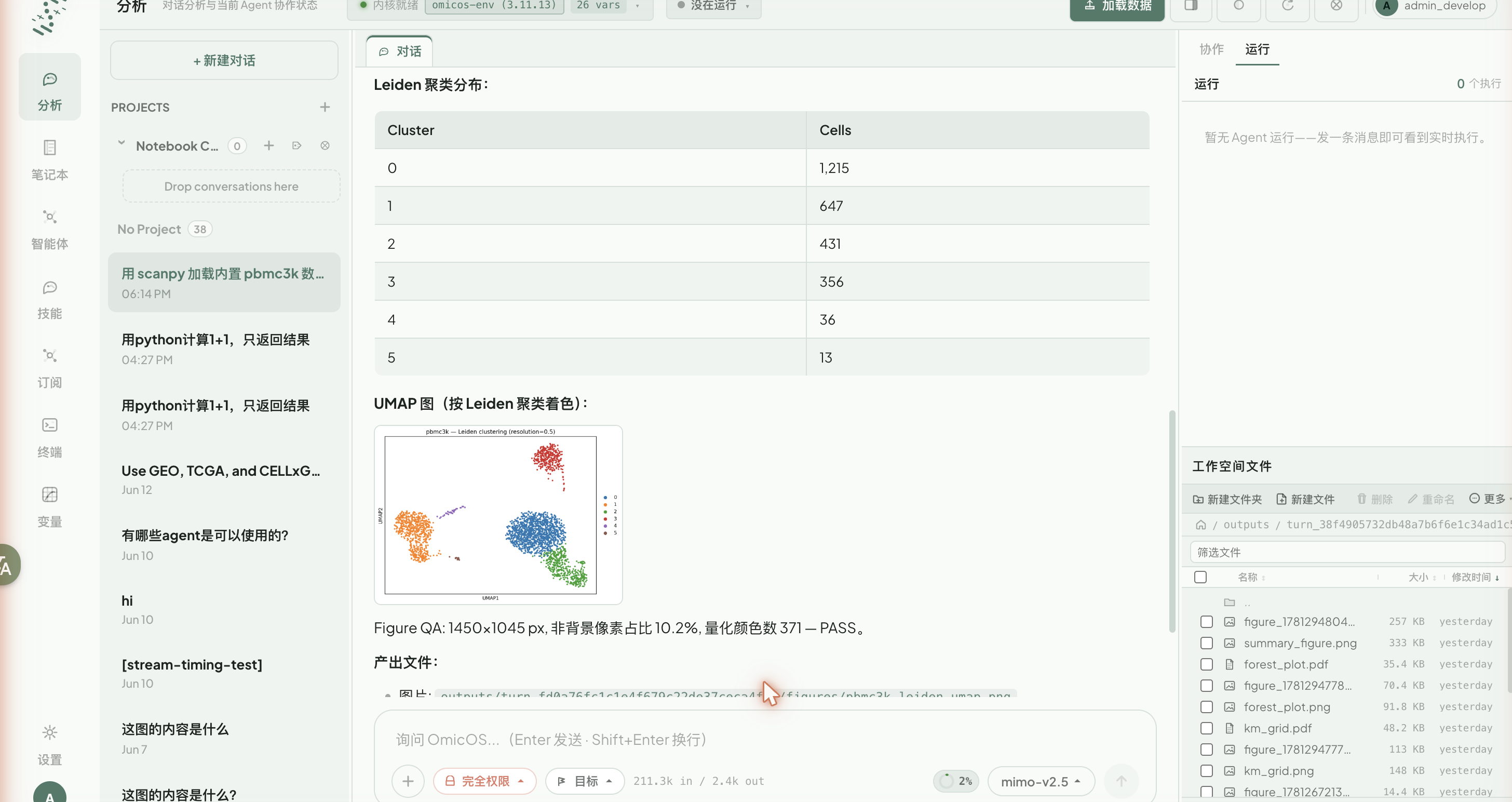
Task: Check the box for km_grid.png
Action: 1206,770
